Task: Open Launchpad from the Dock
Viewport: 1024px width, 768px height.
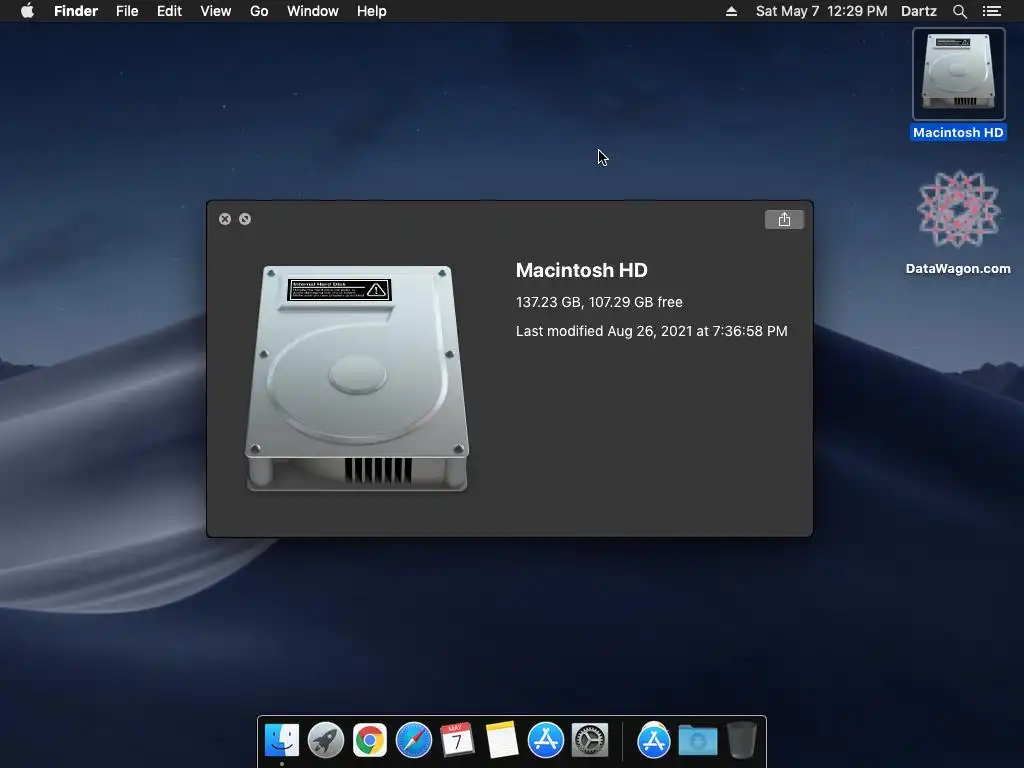Action: [326, 741]
